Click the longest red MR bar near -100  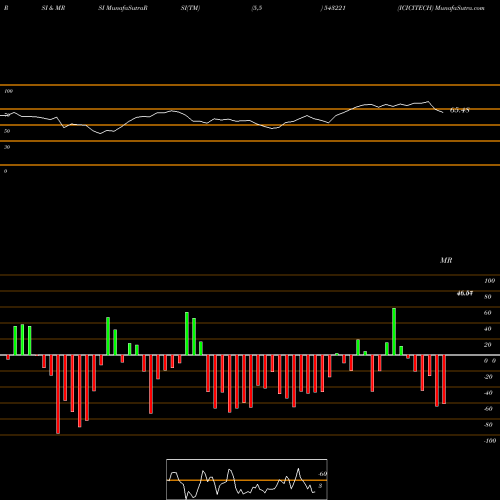[x=58, y=394]
